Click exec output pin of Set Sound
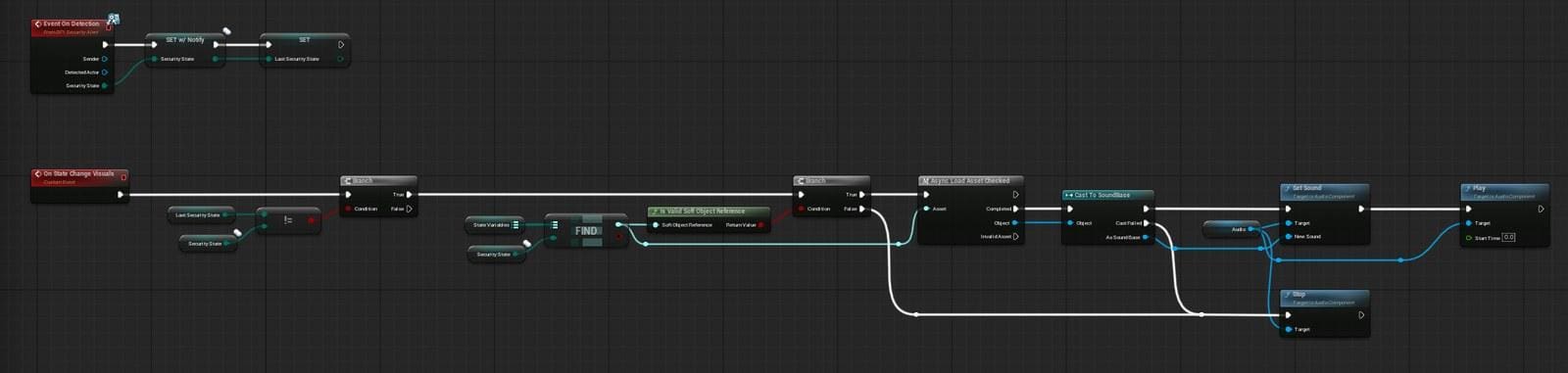Image resolution: width=1568 pixels, height=373 pixels. 1361,209
